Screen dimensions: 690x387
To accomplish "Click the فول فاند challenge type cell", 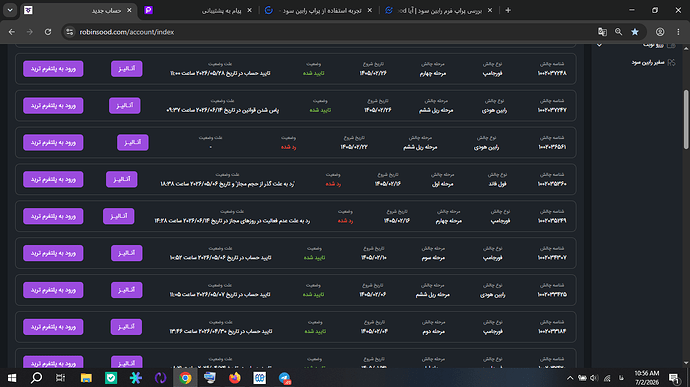I will click(x=498, y=184).
